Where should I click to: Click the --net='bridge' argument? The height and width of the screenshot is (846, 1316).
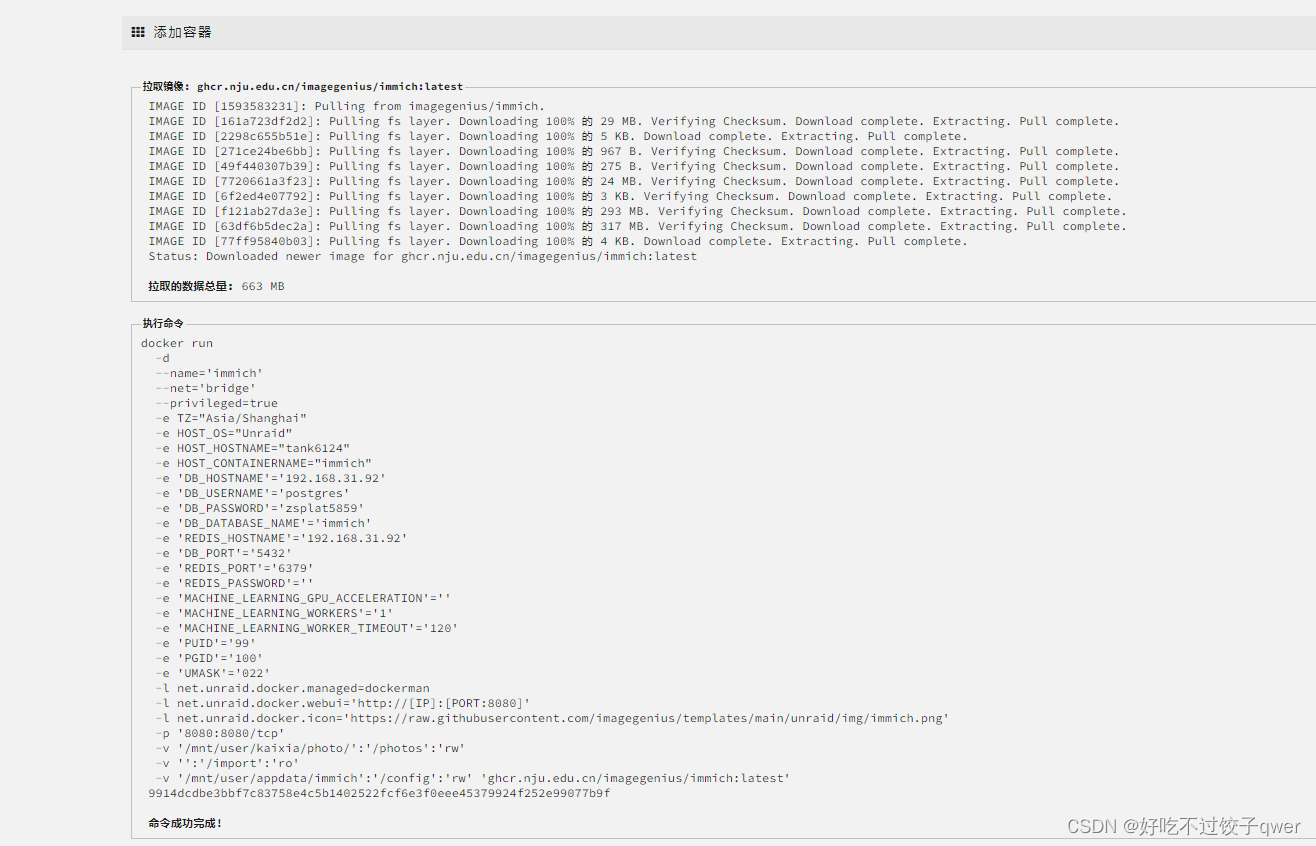206,388
